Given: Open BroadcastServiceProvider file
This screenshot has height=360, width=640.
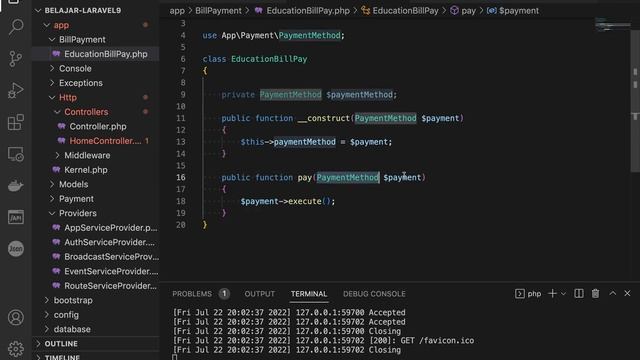Looking at the screenshot, I should [x=111, y=257].
